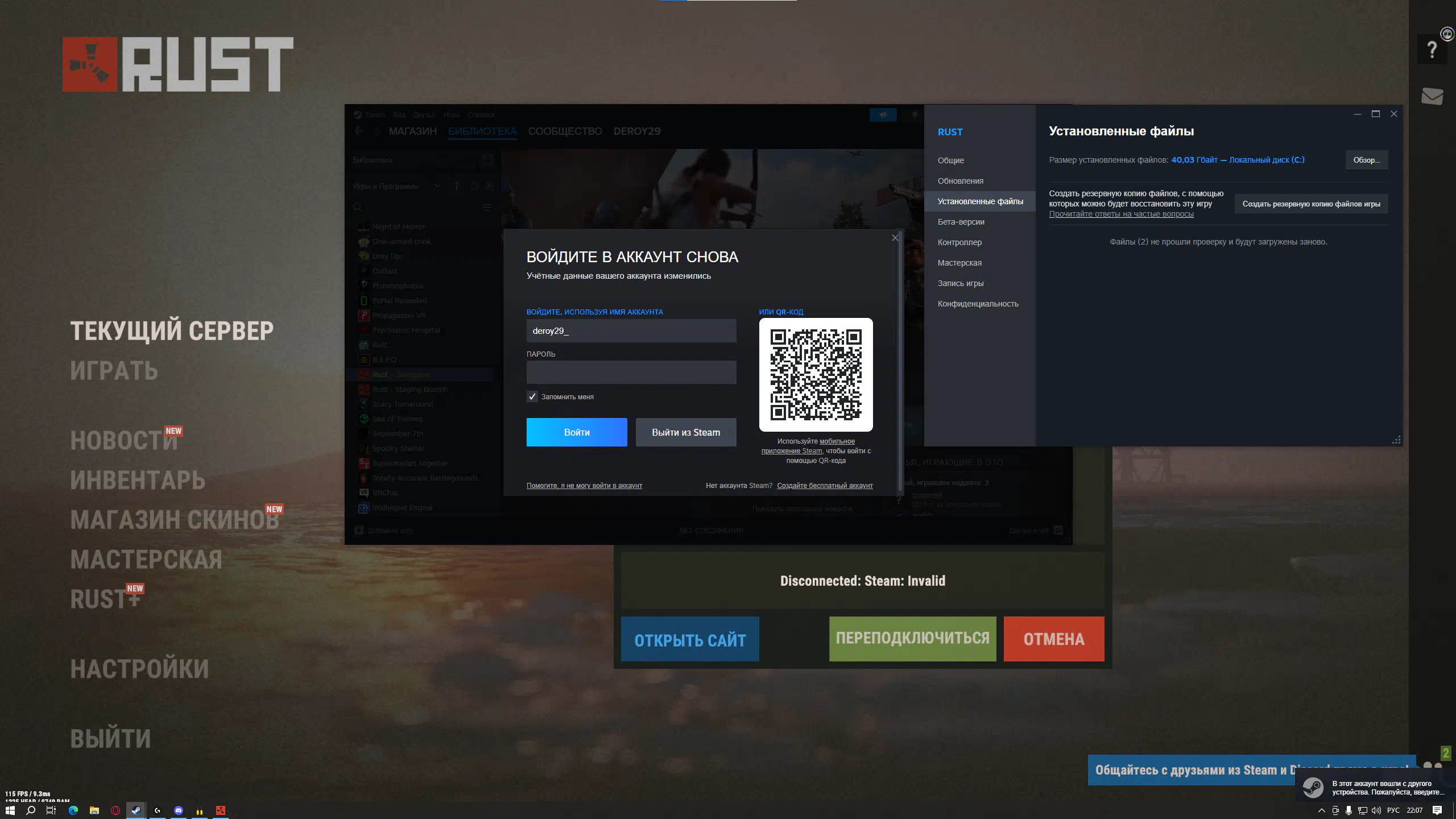
Task: Open Logitech G HUB taskbar icon
Action: click(158, 810)
